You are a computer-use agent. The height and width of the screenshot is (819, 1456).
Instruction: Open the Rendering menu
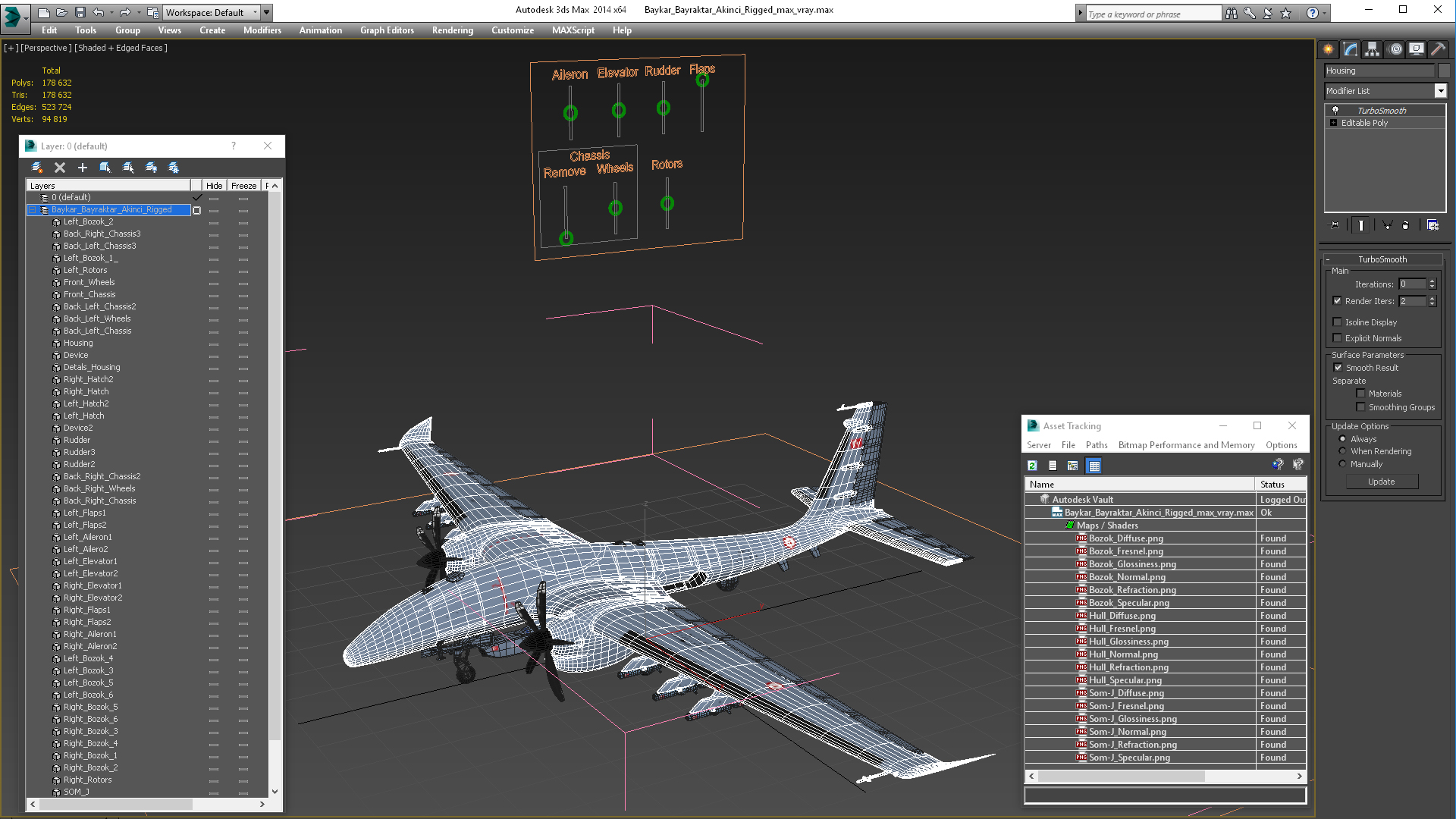[453, 30]
